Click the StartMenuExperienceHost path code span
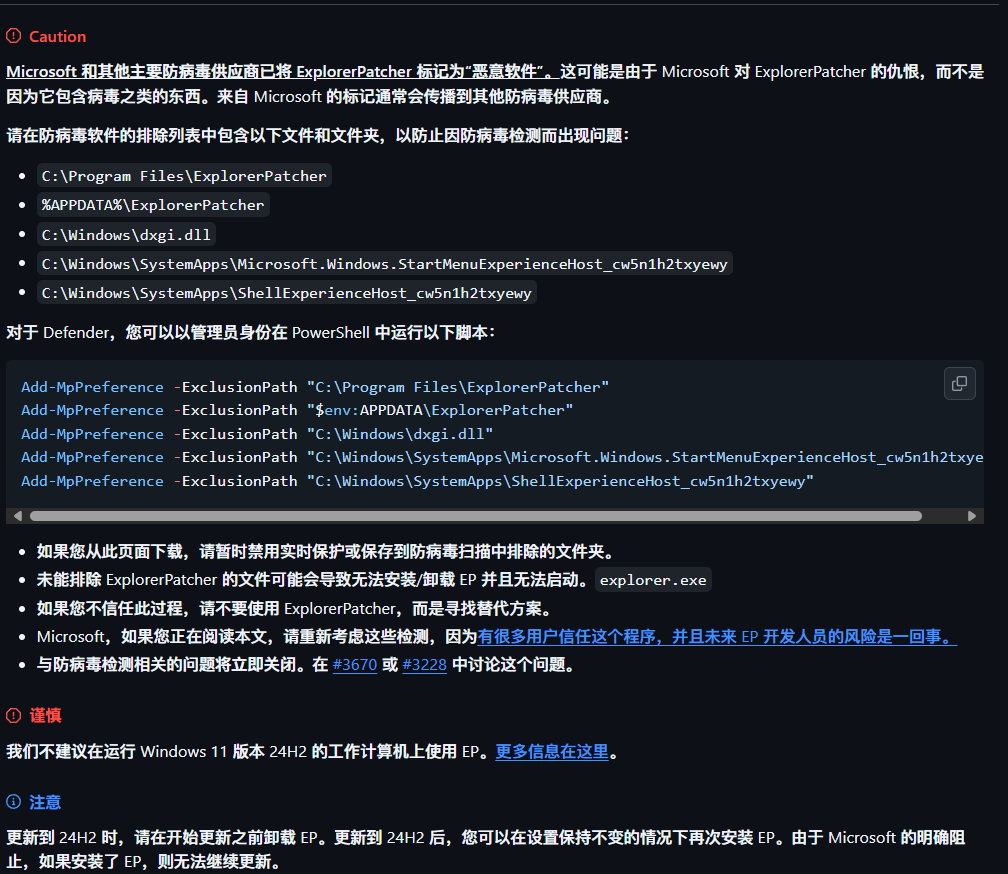Image resolution: width=1008 pixels, height=874 pixels. 384,263
